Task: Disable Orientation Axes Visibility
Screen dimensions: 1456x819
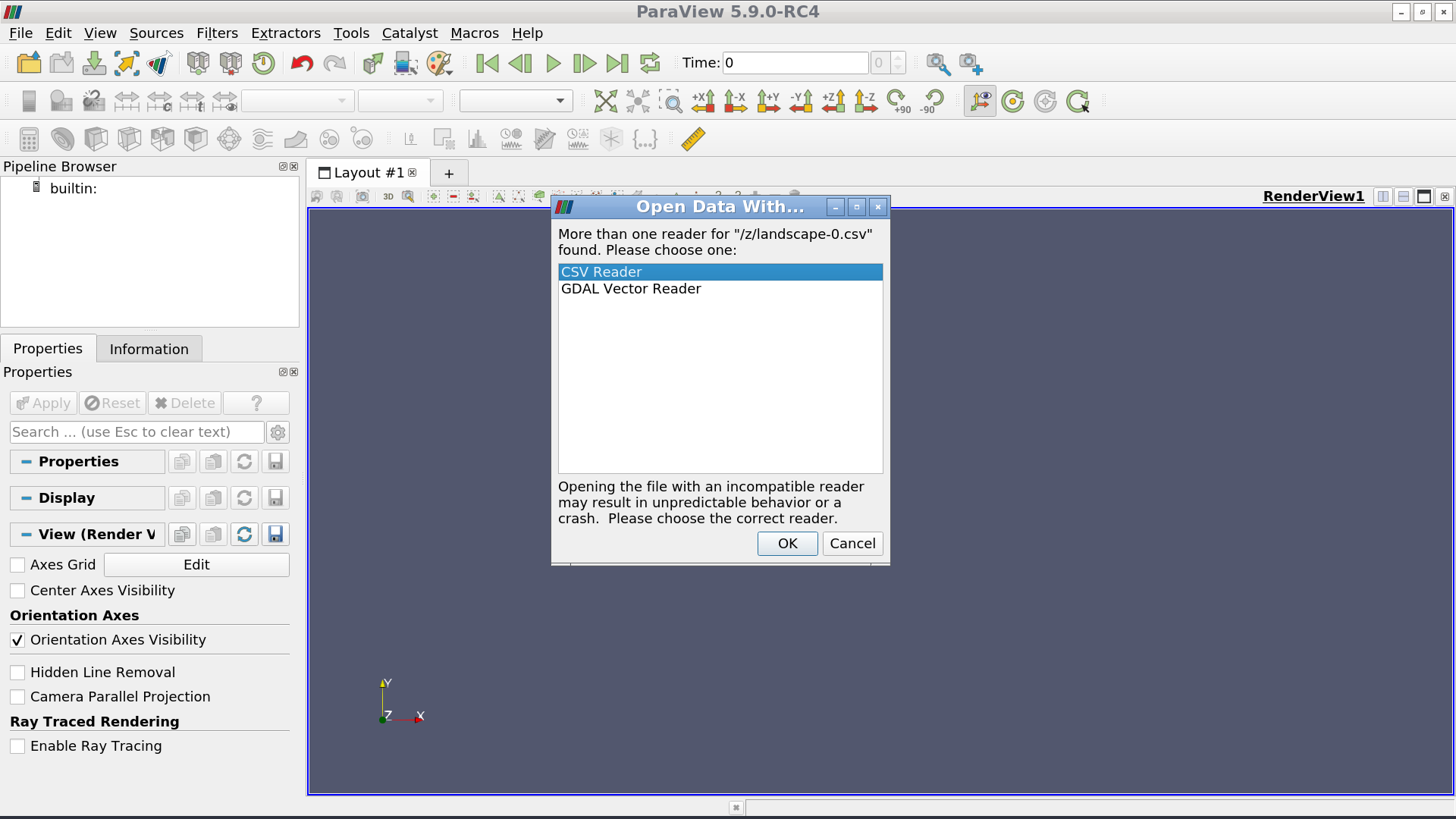Action: tap(17, 640)
